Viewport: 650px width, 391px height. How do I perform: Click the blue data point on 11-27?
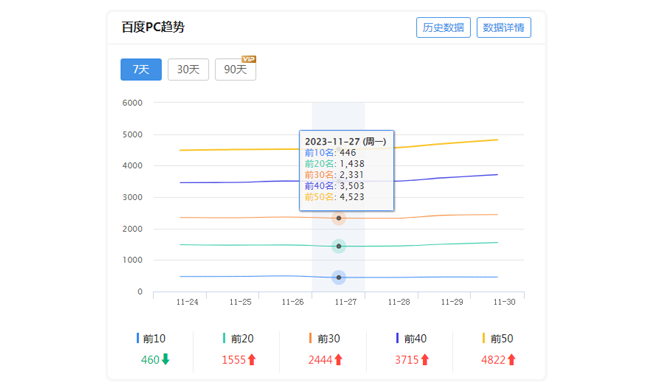coord(339,277)
